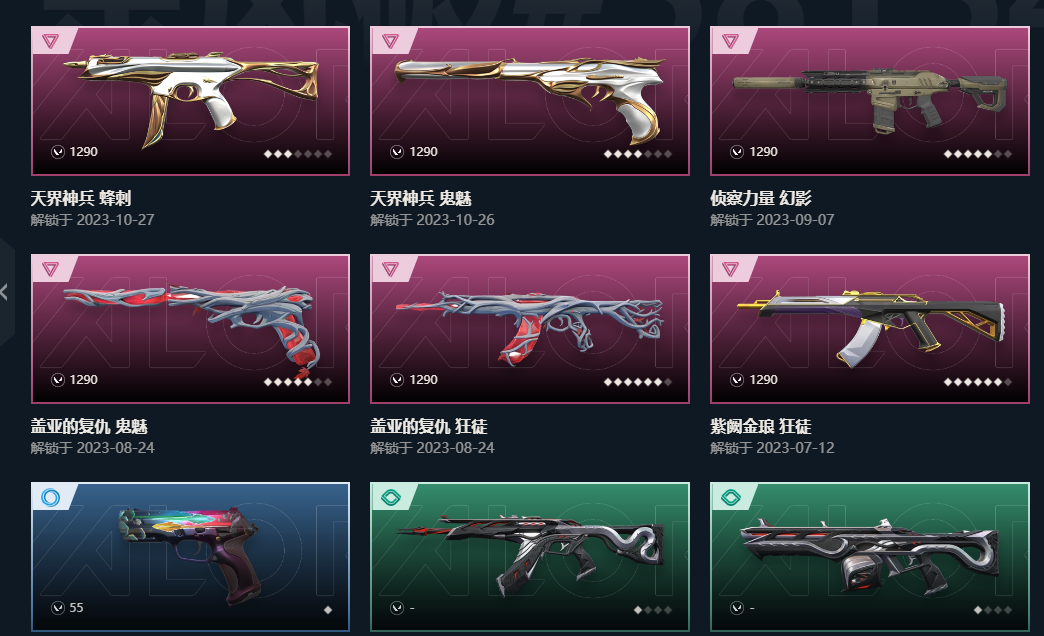
Task: Click upgrade level diamonds on 盖亚的复仇 狂徒 card
Action: click(637, 382)
